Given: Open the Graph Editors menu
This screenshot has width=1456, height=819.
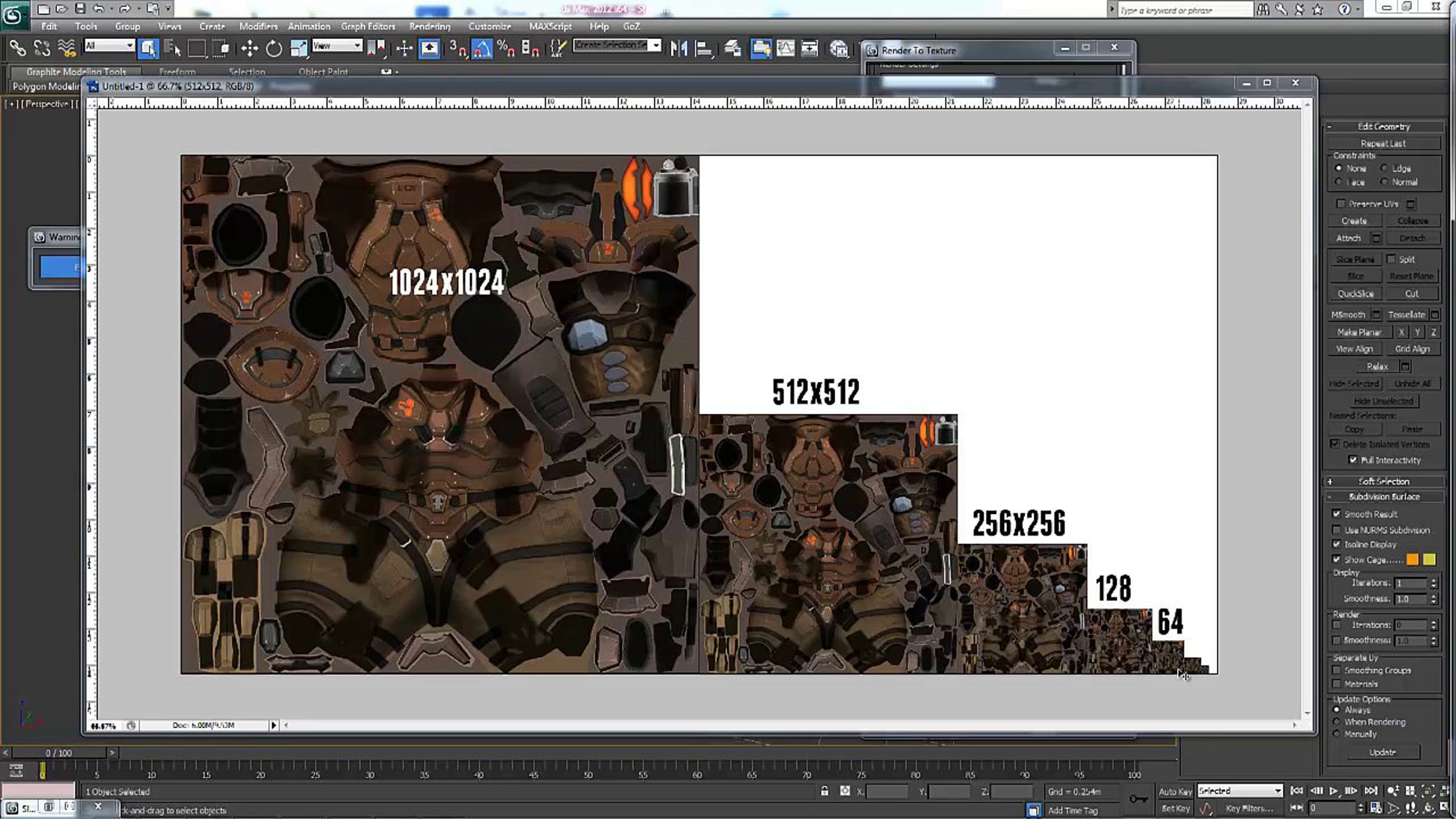Looking at the screenshot, I should point(368,26).
